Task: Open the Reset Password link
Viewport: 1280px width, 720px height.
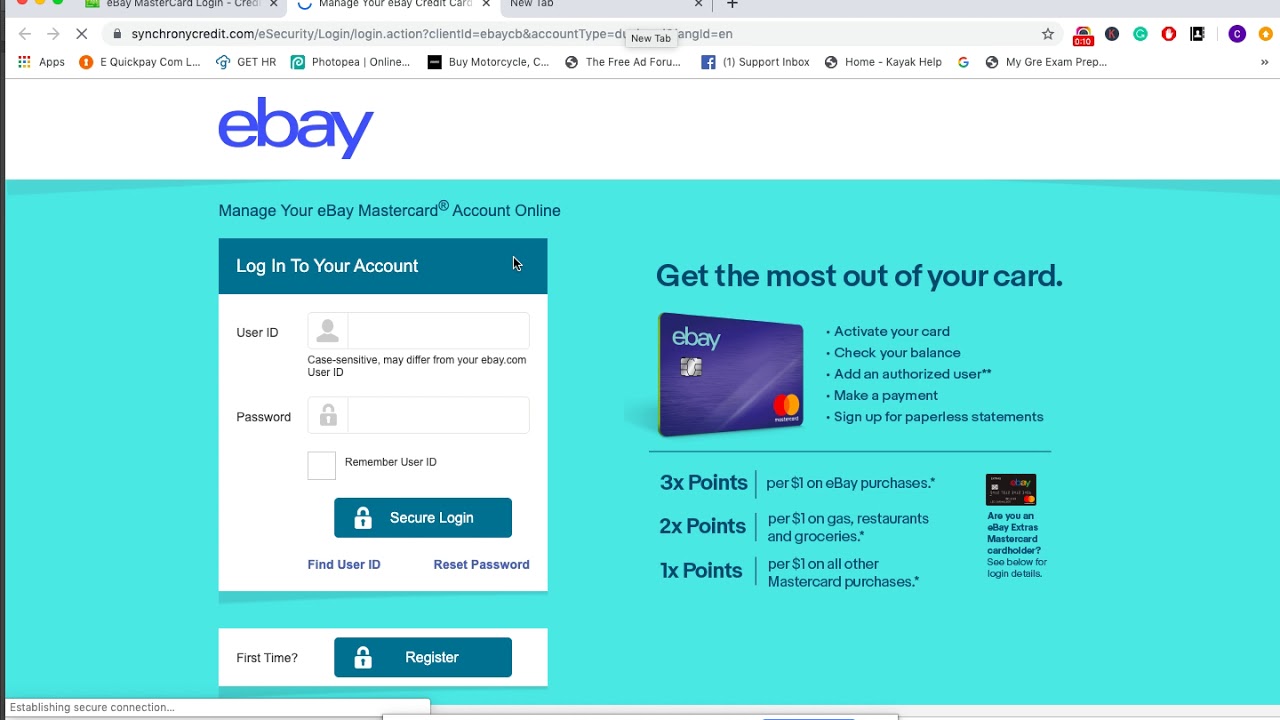Action: click(x=481, y=565)
